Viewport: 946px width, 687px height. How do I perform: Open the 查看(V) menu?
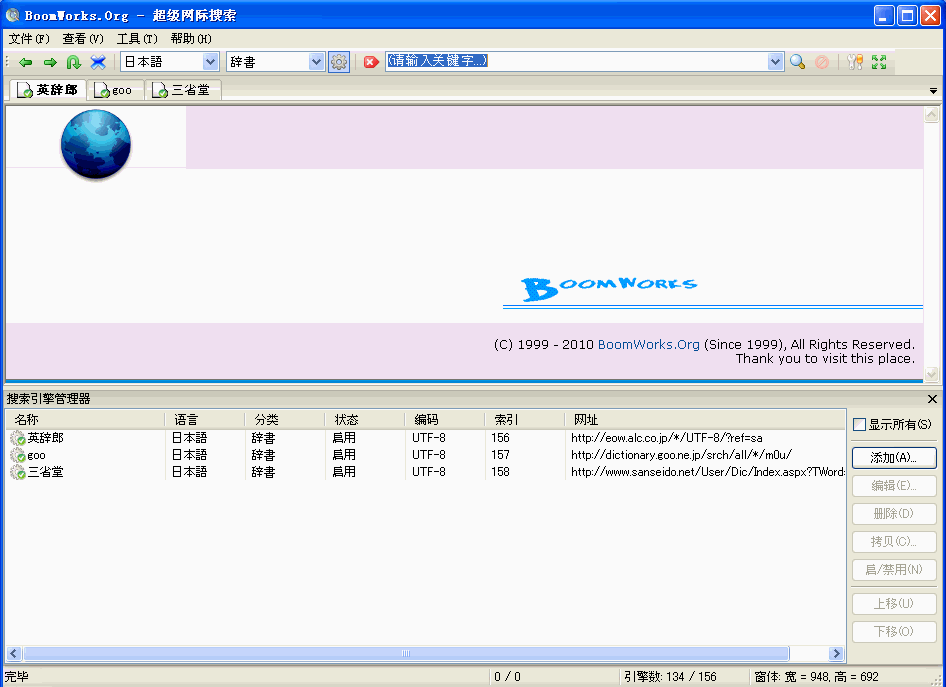(x=83, y=39)
